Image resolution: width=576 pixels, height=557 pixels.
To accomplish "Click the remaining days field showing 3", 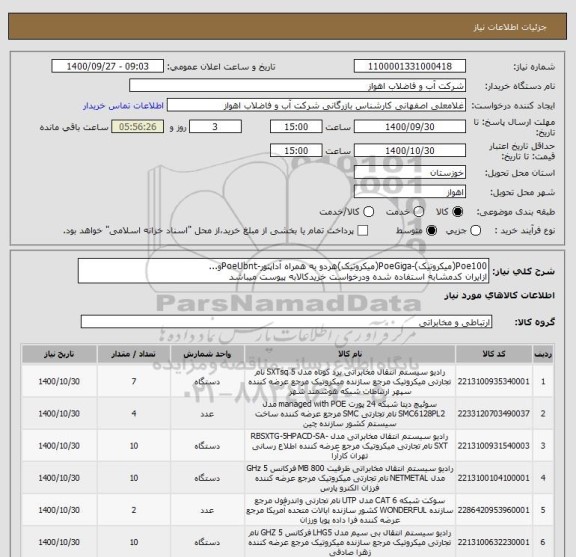I will [x=215, y=127].
